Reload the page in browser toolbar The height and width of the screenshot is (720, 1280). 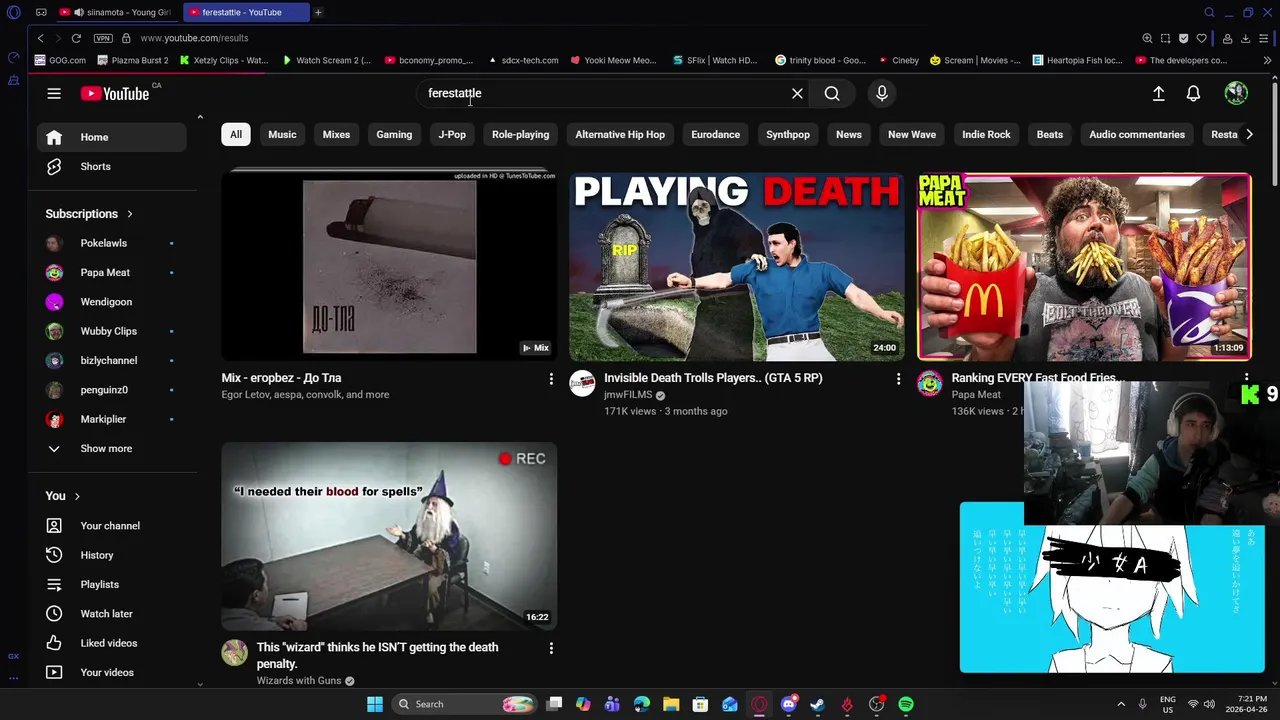(76, 38)
